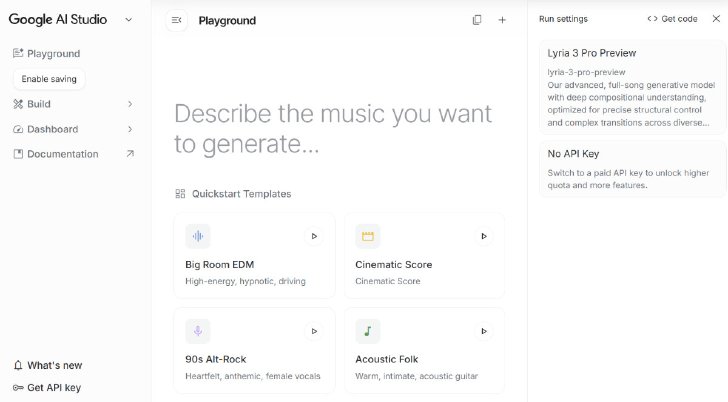The image size is (728, 402).
Task: Select the Cinematic Score template title
Action: coord(394,265)
